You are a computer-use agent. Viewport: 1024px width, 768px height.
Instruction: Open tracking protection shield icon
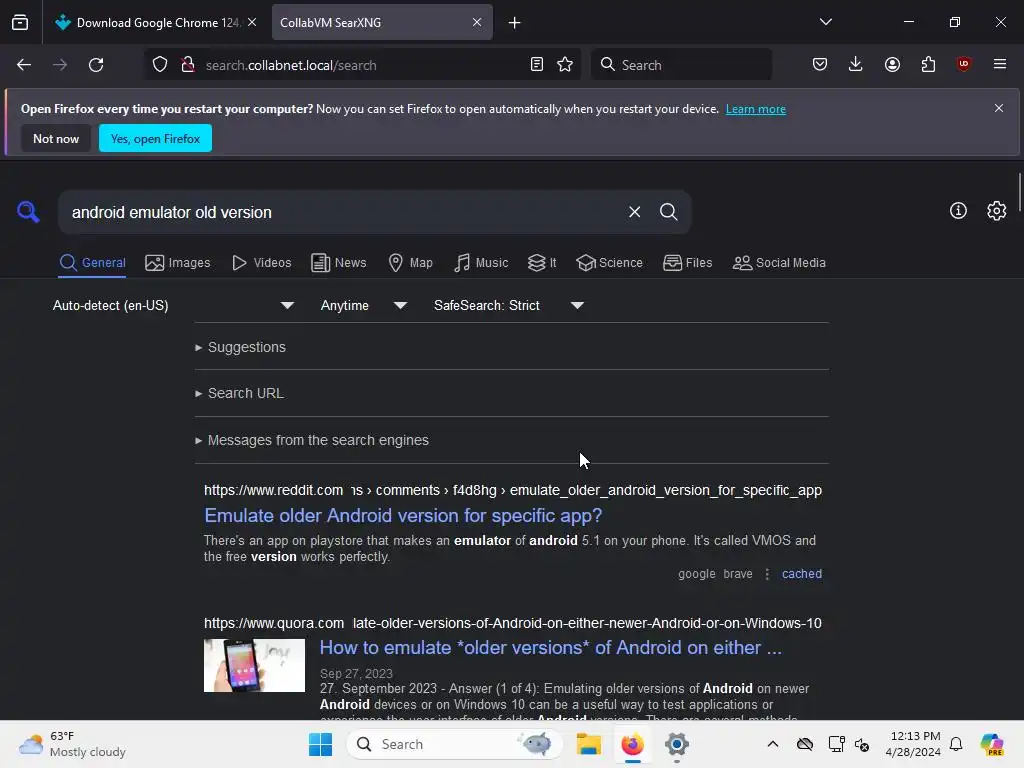pyautogui.click(x=160, y=65)
